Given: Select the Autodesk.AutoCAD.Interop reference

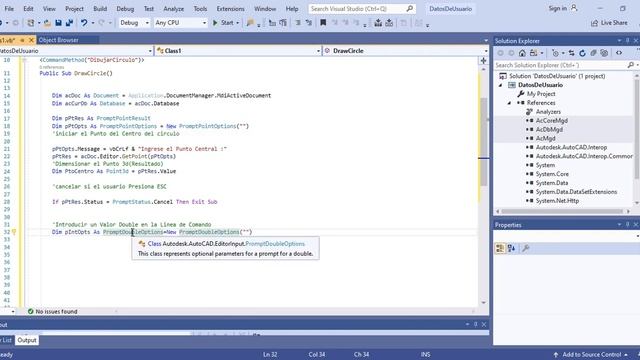Looking at the screenshot, I should tap(571, 147).
